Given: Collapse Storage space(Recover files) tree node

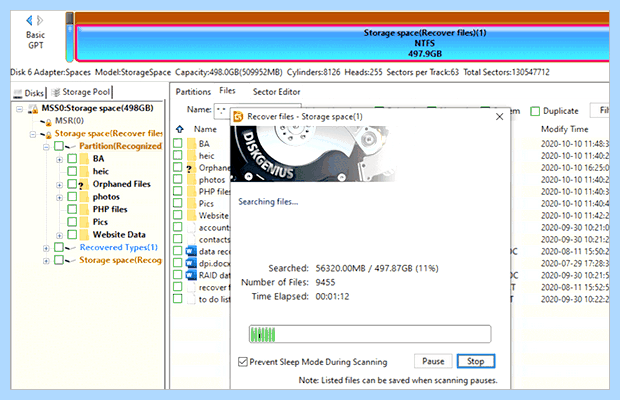Looking at the screenshot, I should tap(33, 134).
